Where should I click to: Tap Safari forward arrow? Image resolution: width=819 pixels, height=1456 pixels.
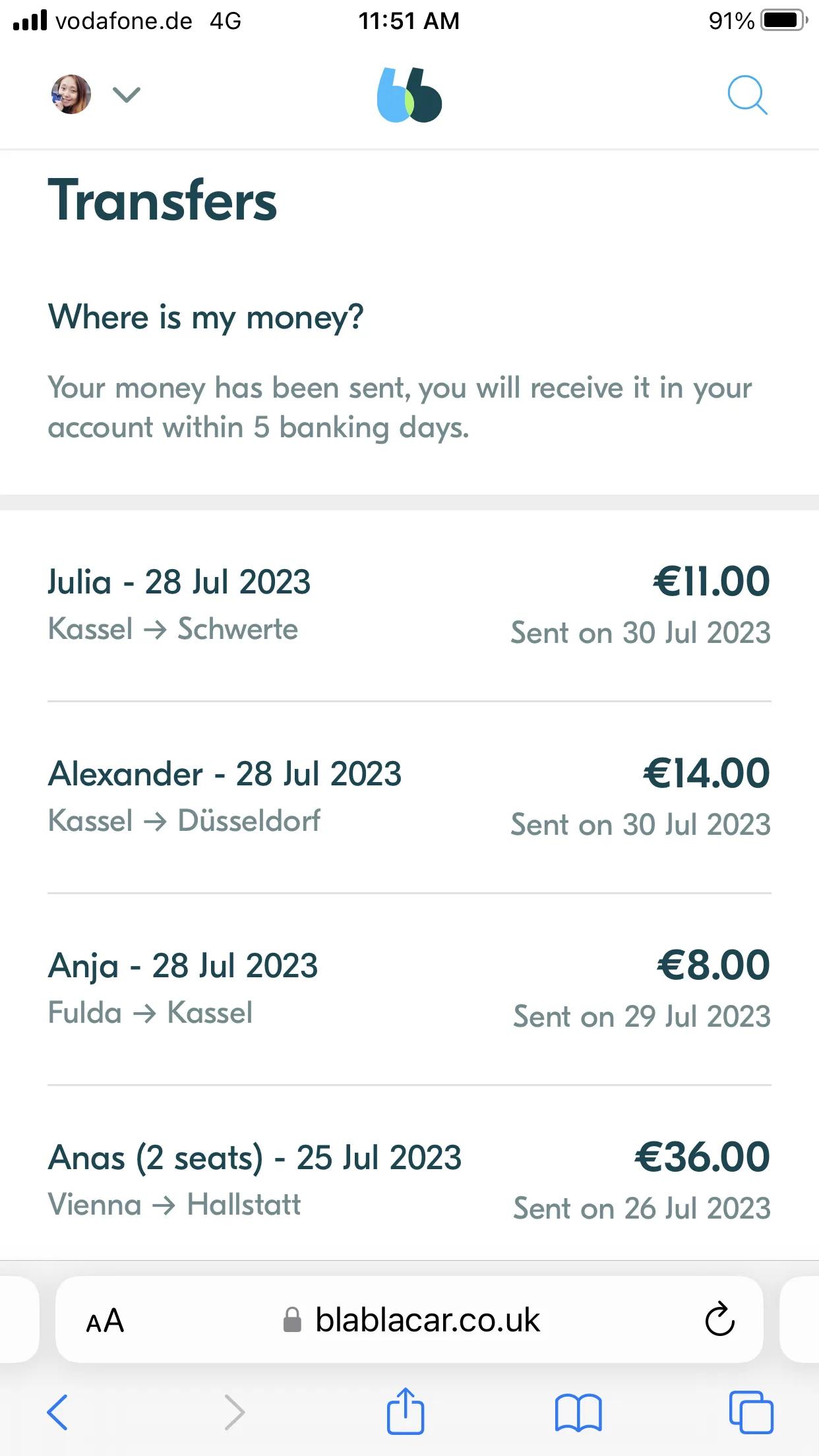pyautogui.click(x=234, y=1412)
